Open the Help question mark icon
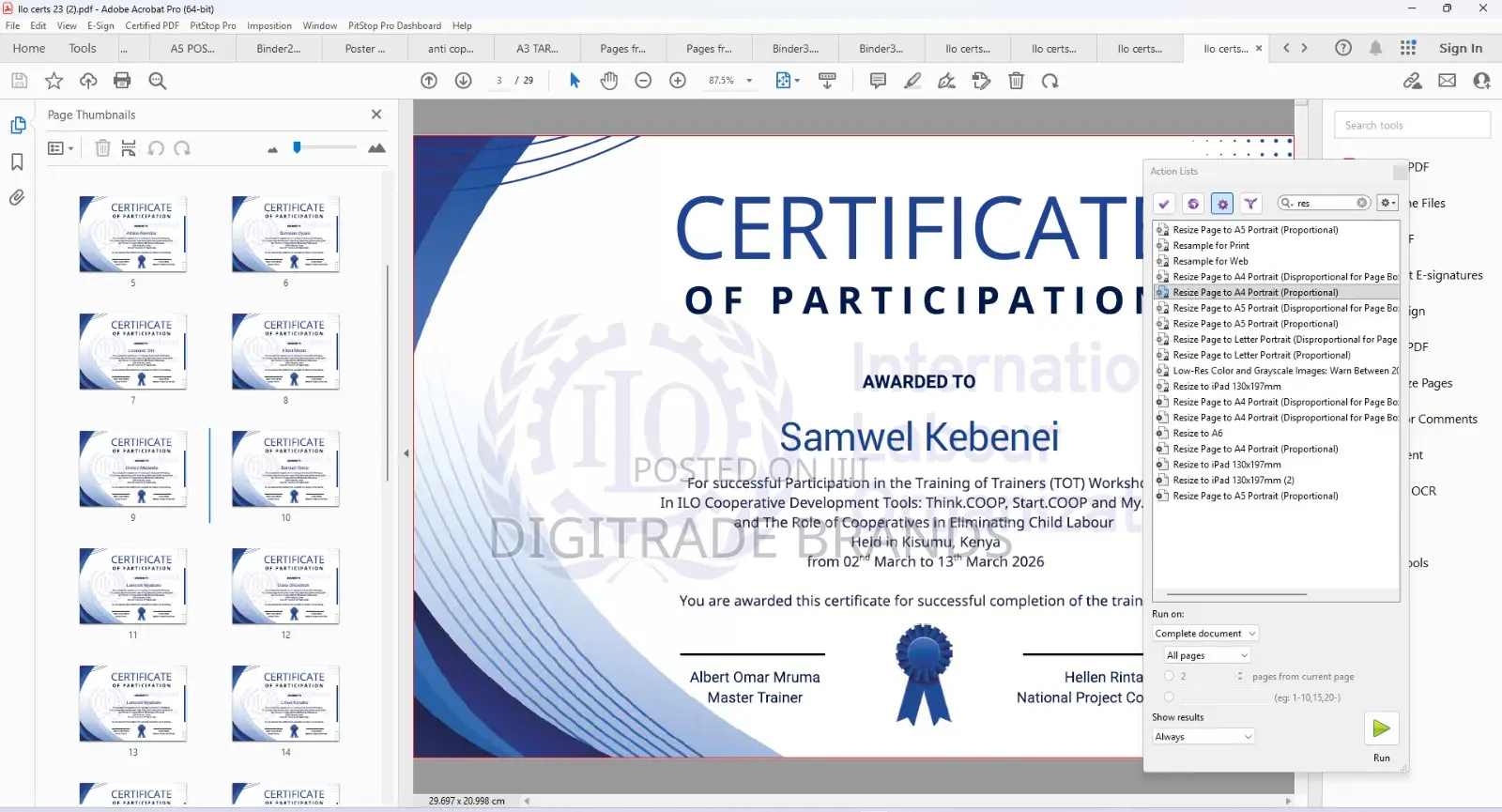Screen dimensions: 1502x812 click(x=1343, y=48)
